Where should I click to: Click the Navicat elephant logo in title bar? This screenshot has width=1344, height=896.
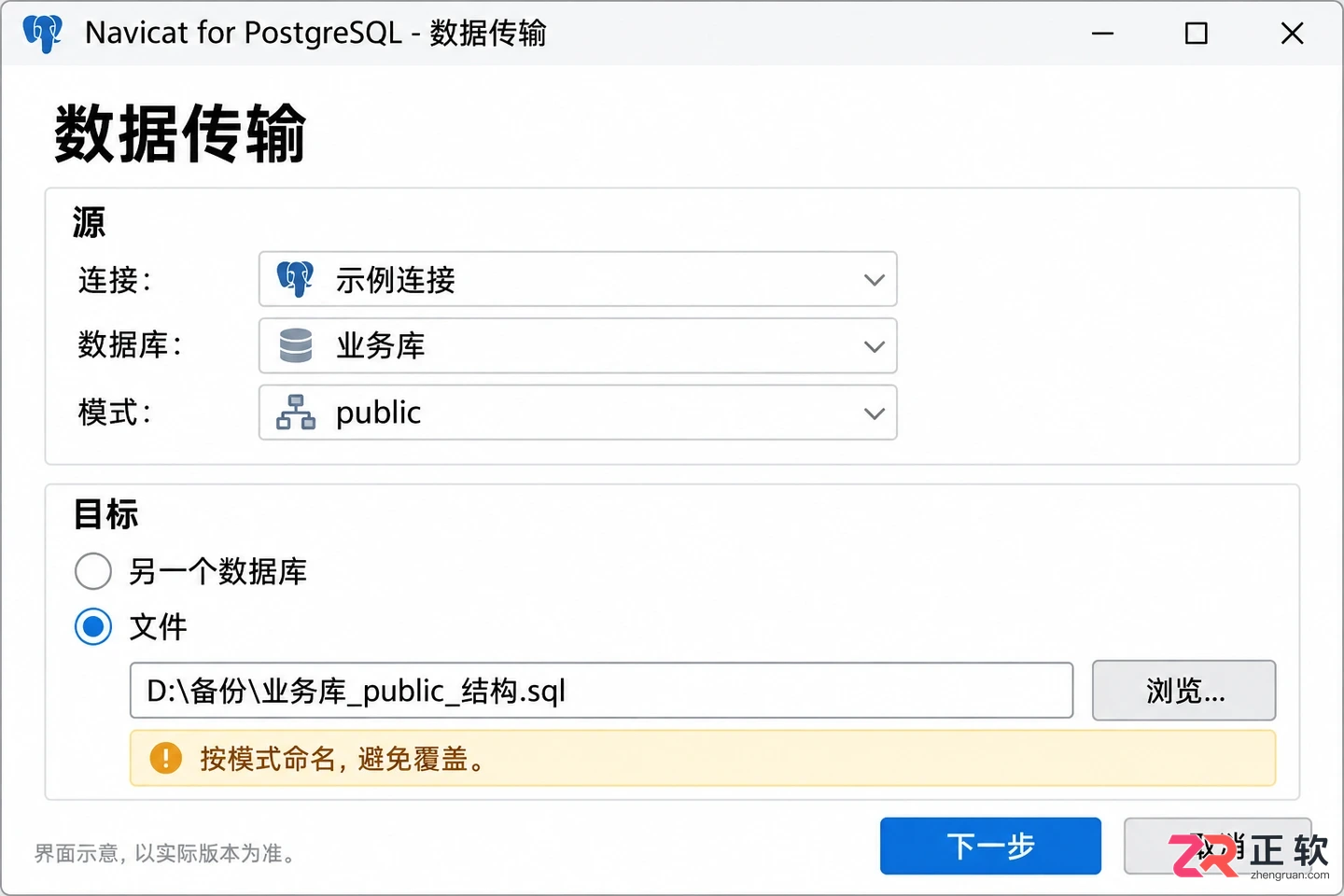coord(43,34)
